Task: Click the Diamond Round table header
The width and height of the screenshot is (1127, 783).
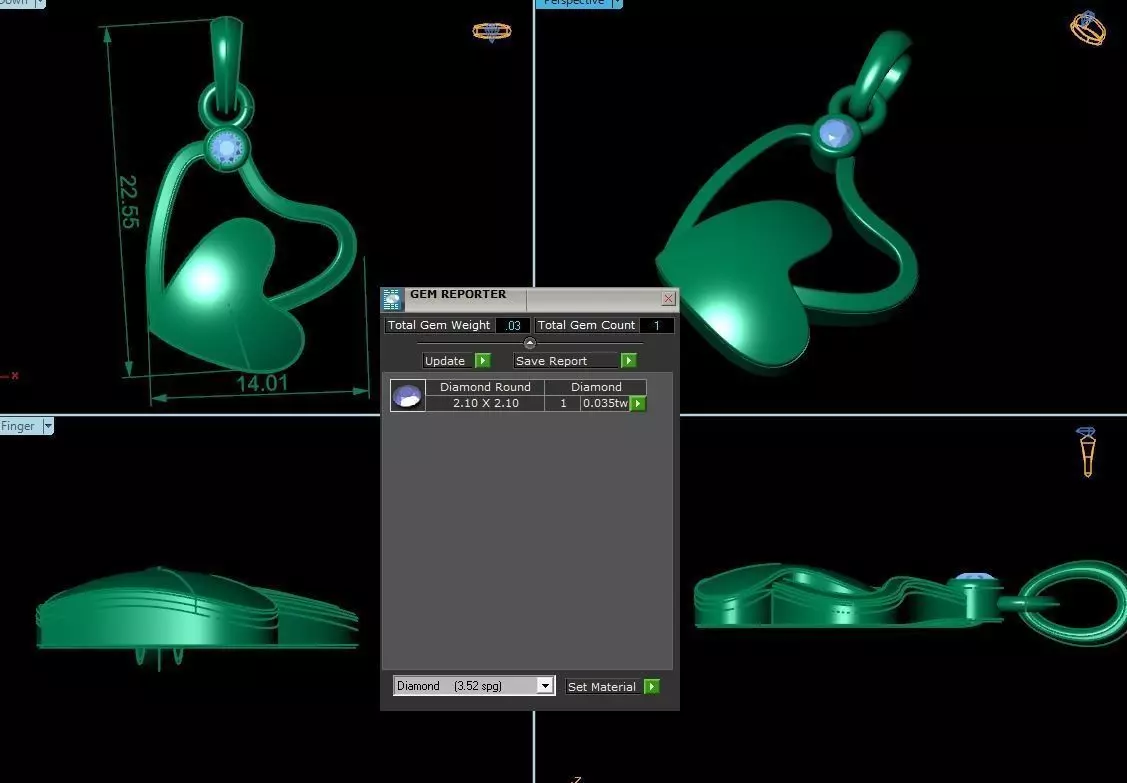Action: [x=485, y=387]
